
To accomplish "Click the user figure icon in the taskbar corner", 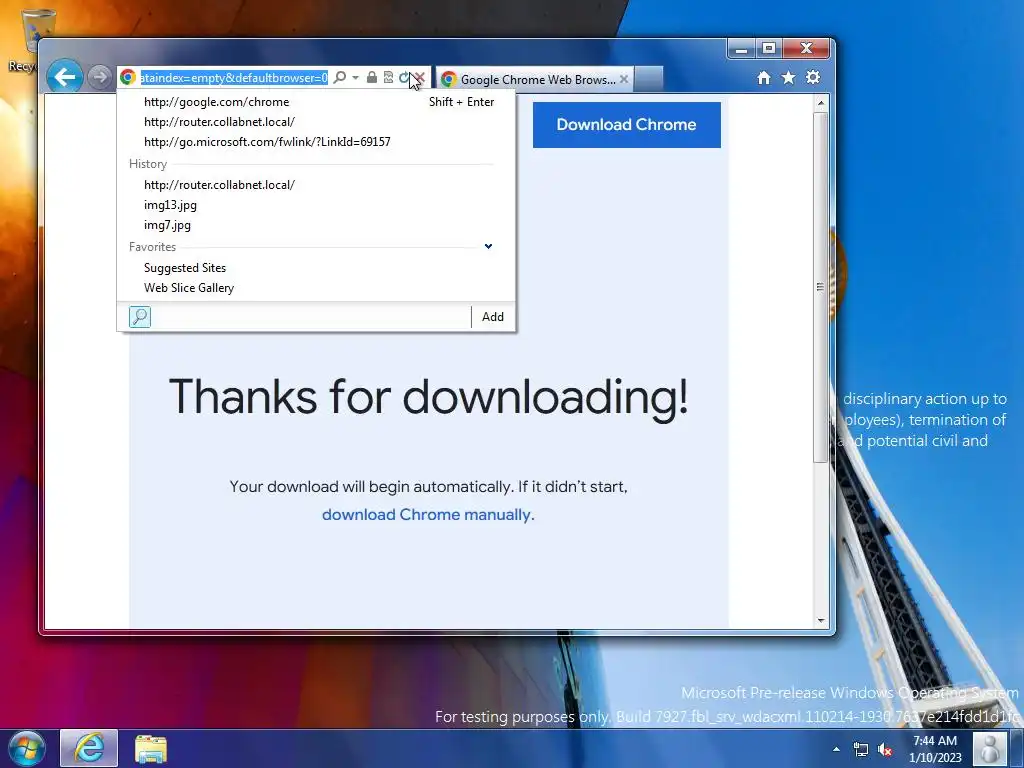I will click(989, 748).
